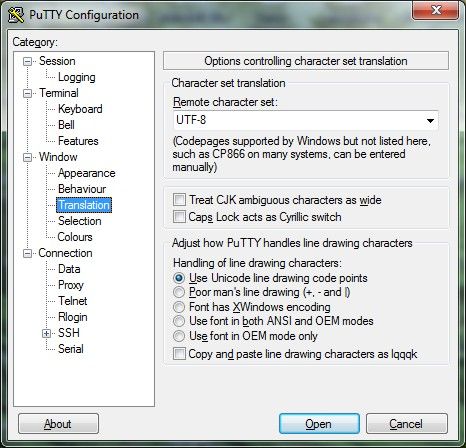The image size is (466, 448).
Task: Select the Keyboard category
Action: pos(80,109)
